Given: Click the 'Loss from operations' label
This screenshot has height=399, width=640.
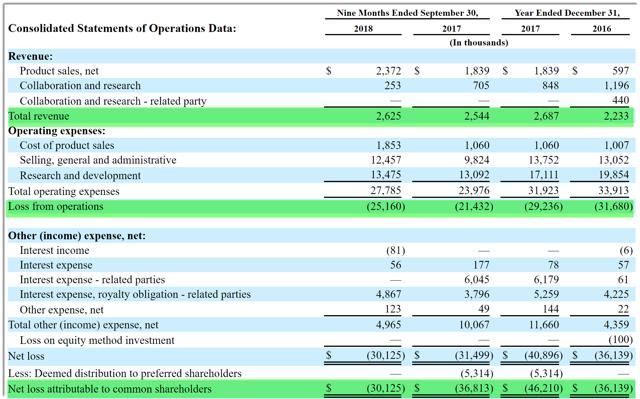Looking at the screenshot, I should tap(56, 207).
